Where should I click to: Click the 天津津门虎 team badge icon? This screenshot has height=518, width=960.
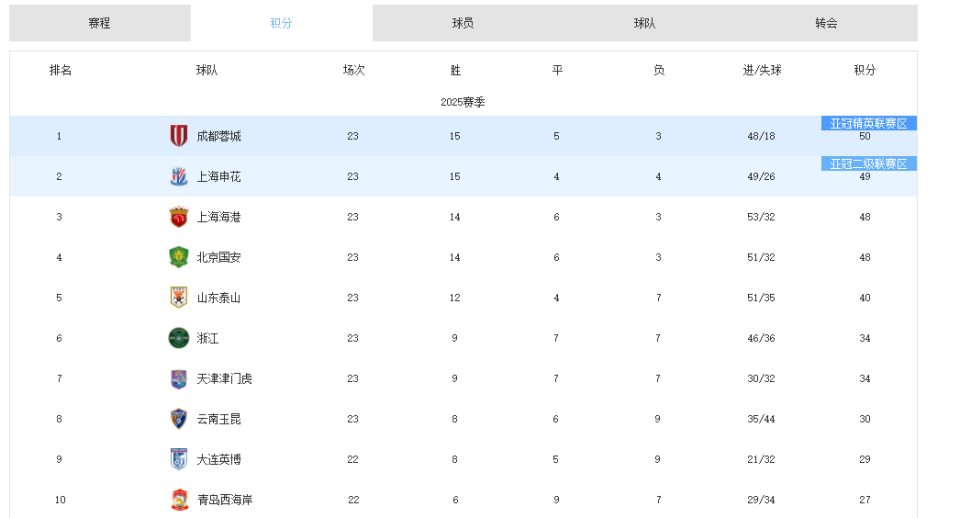click(178, 379)
